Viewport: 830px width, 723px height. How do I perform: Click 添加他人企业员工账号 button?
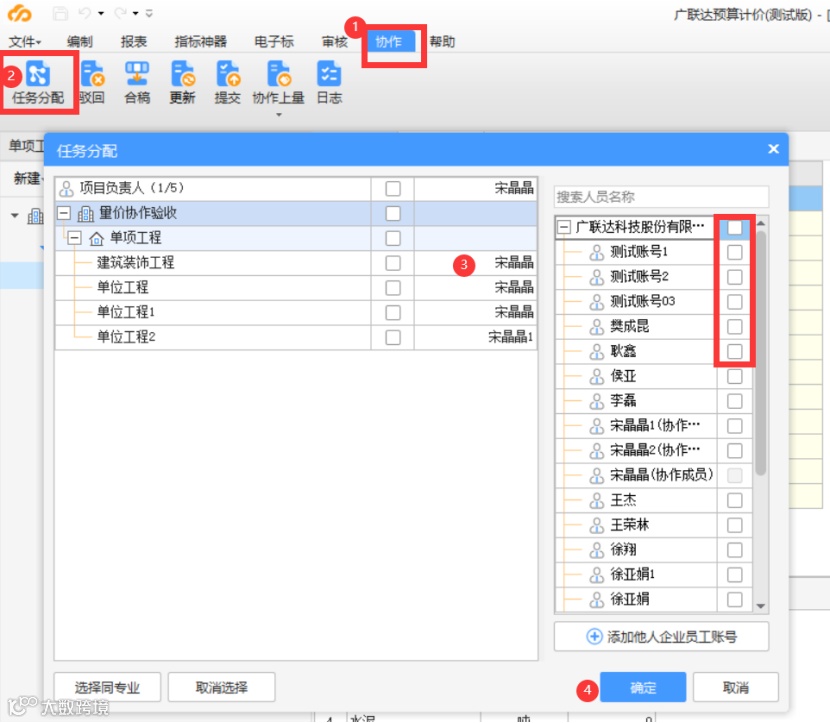point(662,636)
